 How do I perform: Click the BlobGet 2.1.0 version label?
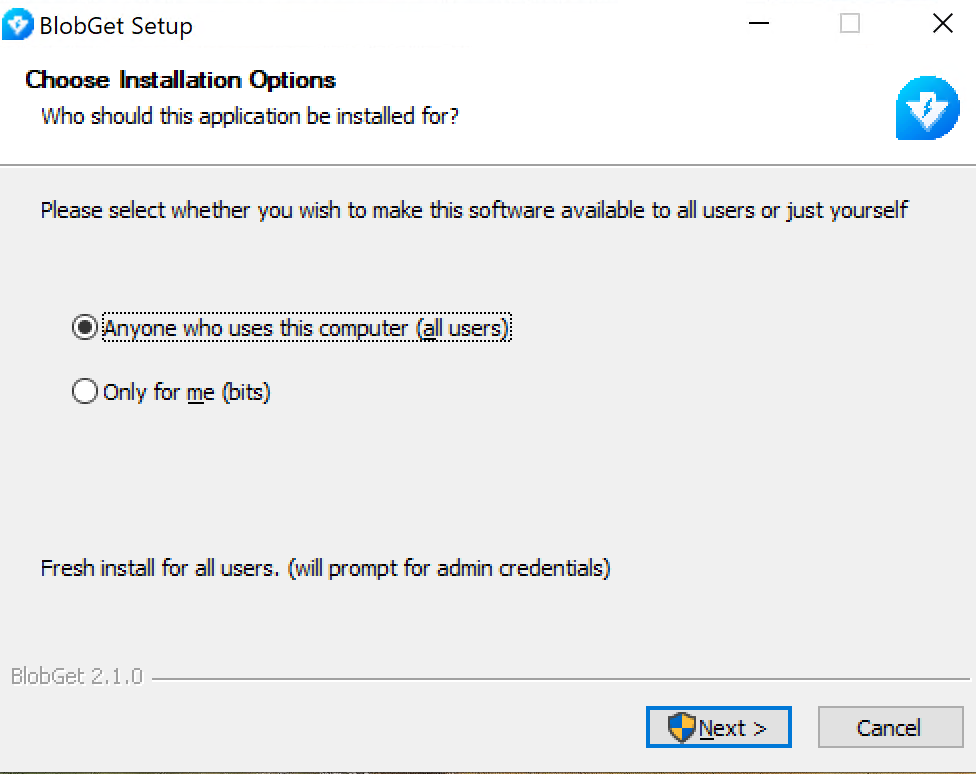(x=75, y=676)
